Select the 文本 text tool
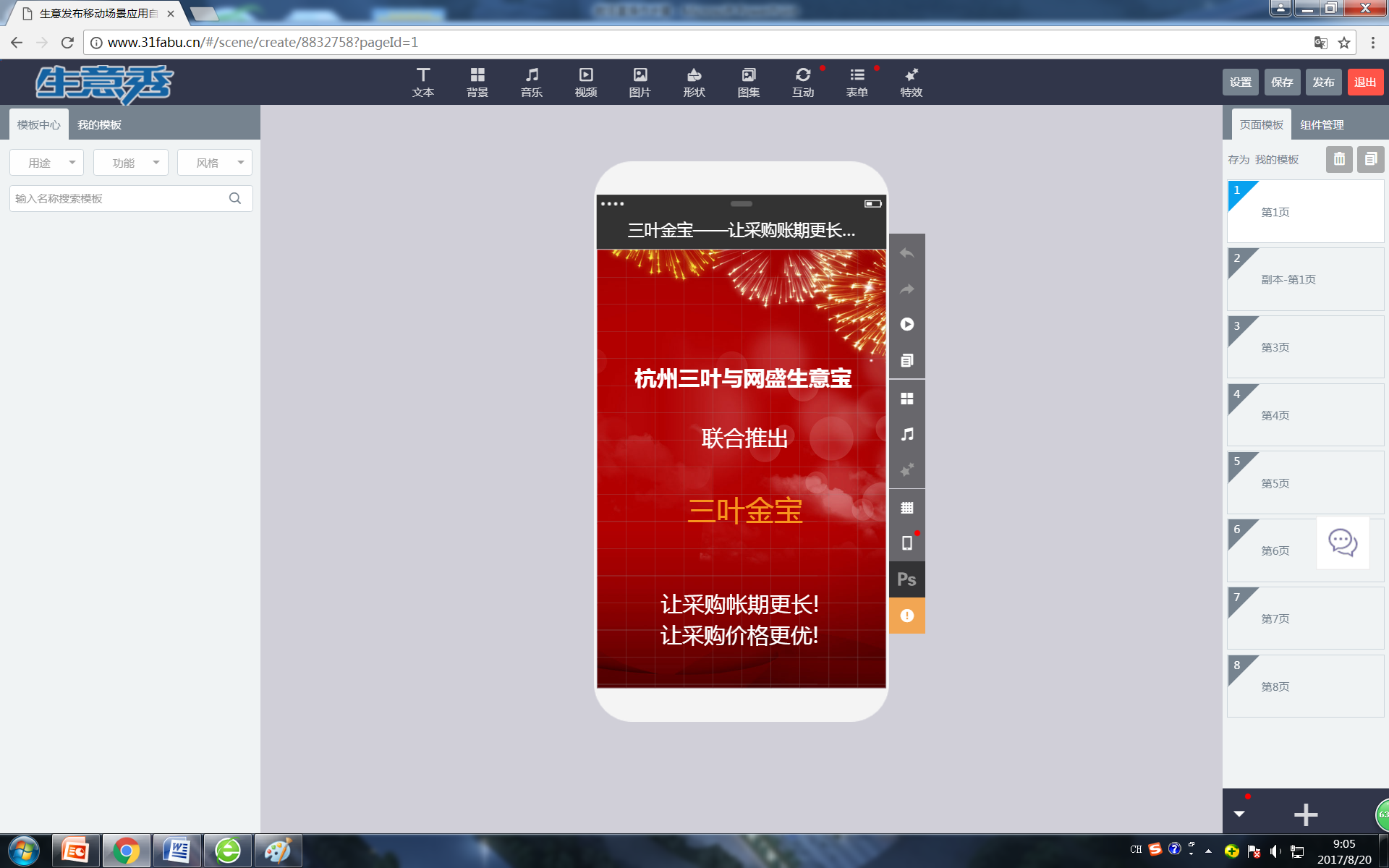Viewport: 1389px width, 868px height. click(423, 82)
